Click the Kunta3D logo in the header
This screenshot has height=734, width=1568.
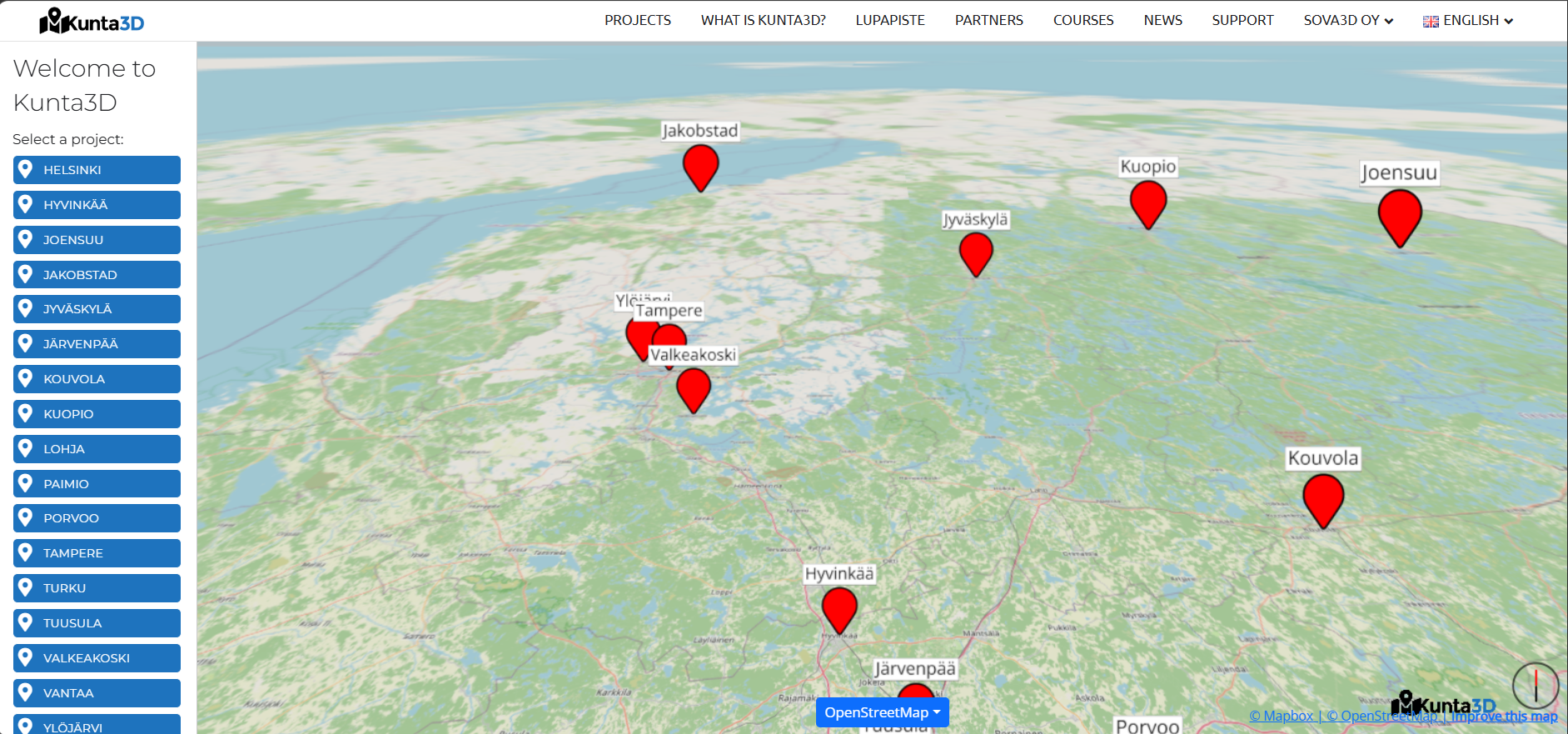pyautogui.click(x=92, y=21)
